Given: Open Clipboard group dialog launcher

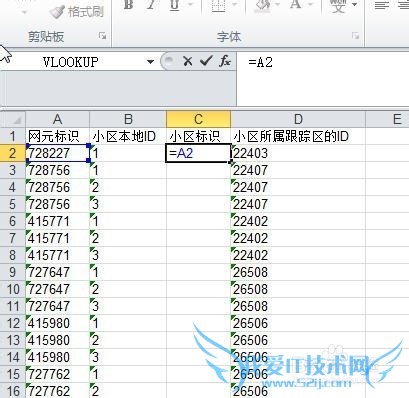Looking at the screenshot, I should click(x=103, y=36).
